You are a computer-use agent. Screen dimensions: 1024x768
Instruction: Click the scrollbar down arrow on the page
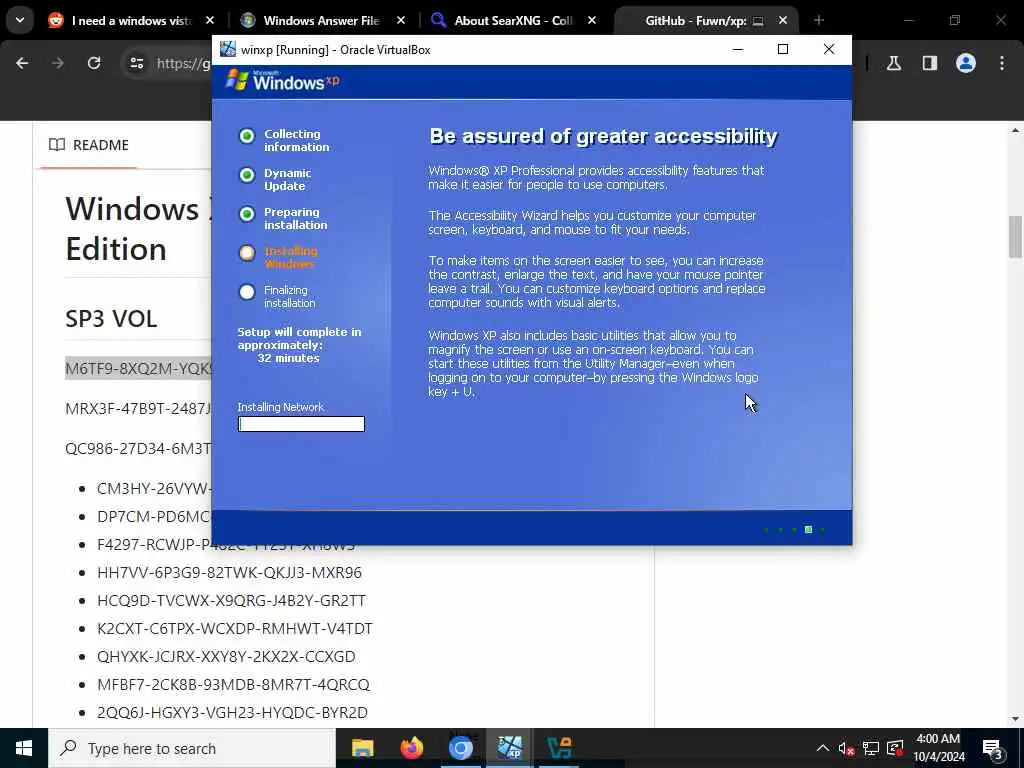coord(1015,719)
